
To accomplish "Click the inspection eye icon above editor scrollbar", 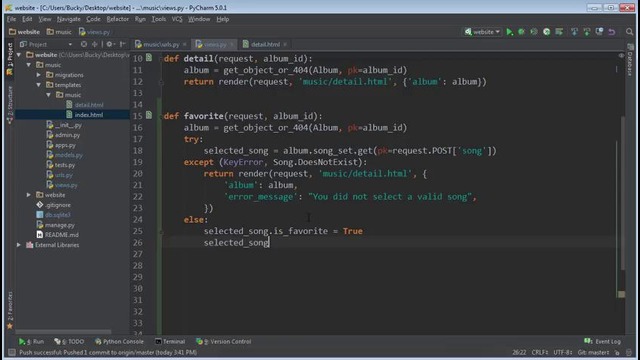I will coord(621,56).
